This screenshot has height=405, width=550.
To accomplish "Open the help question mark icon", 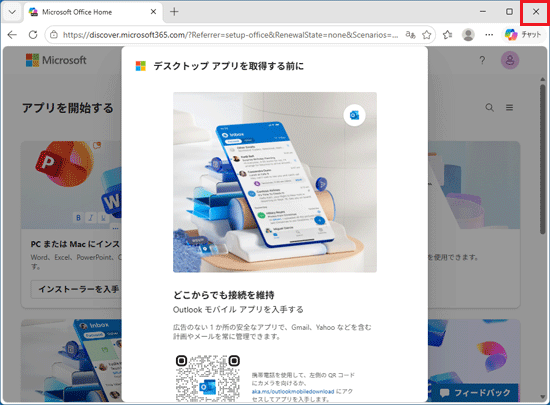I will [x=482, y=60].
